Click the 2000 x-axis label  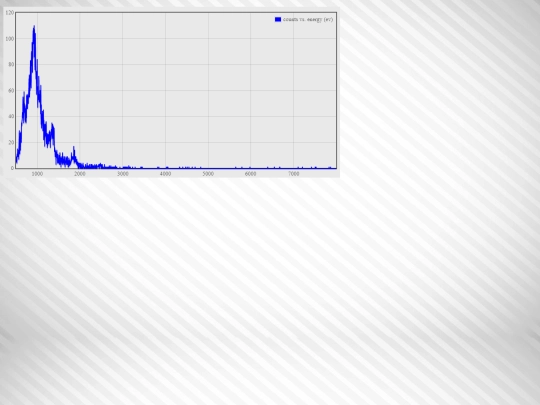point(80,174)
